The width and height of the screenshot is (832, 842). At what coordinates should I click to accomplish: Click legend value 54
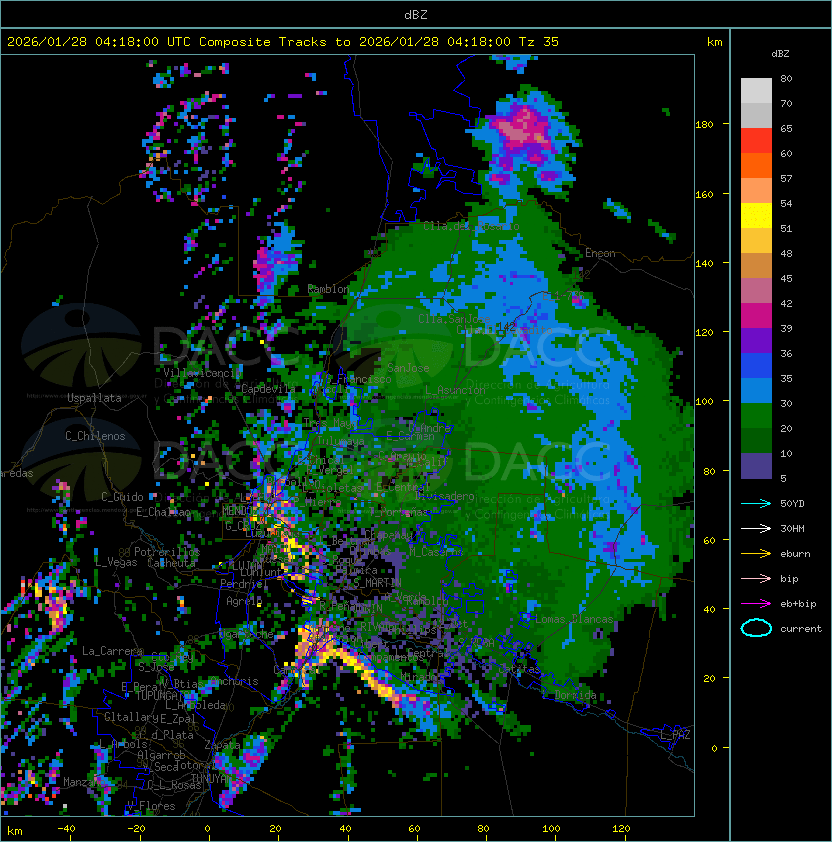[786, 204]
